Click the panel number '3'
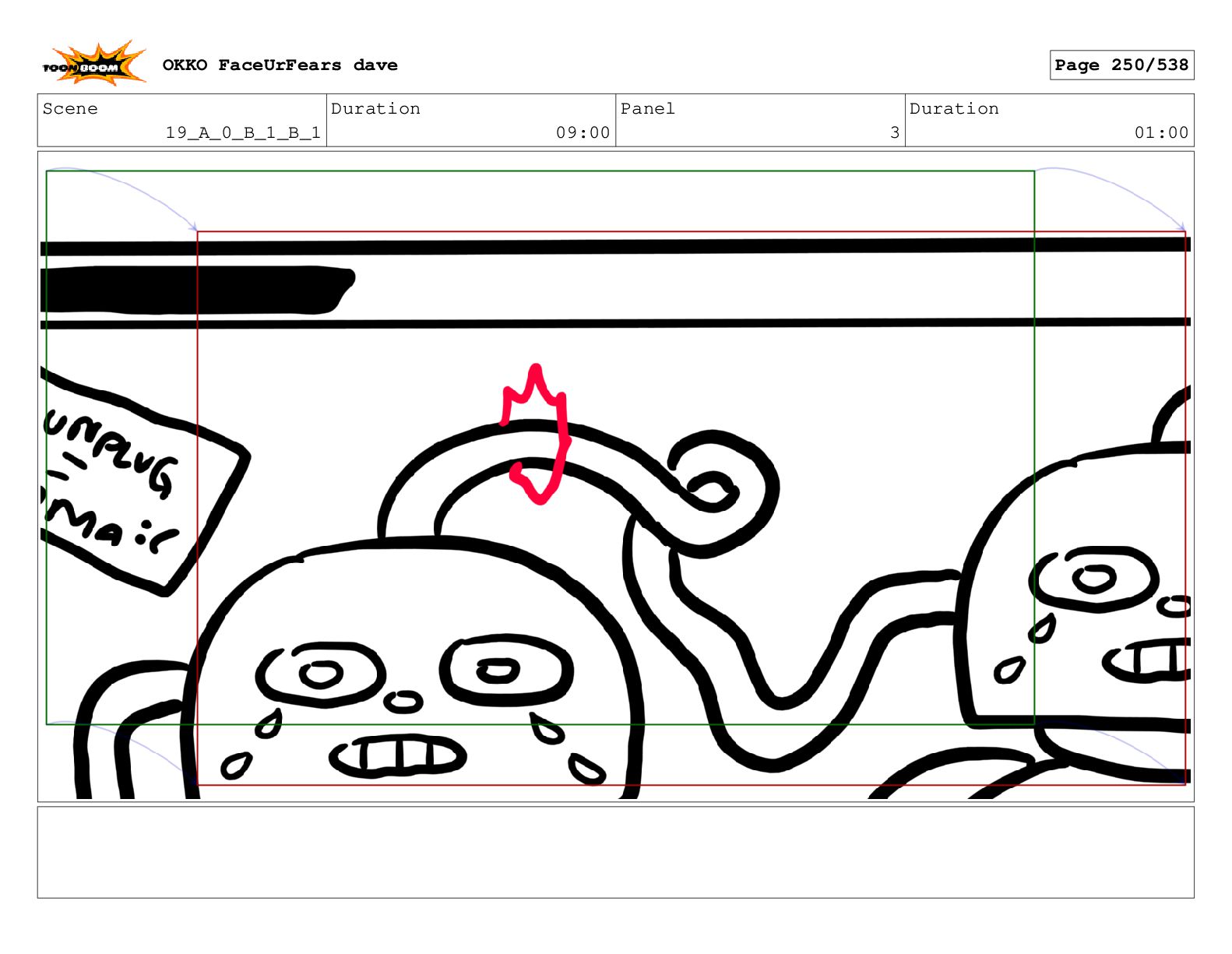This screenshot has width=1232, height=954. tap(895, 132)
